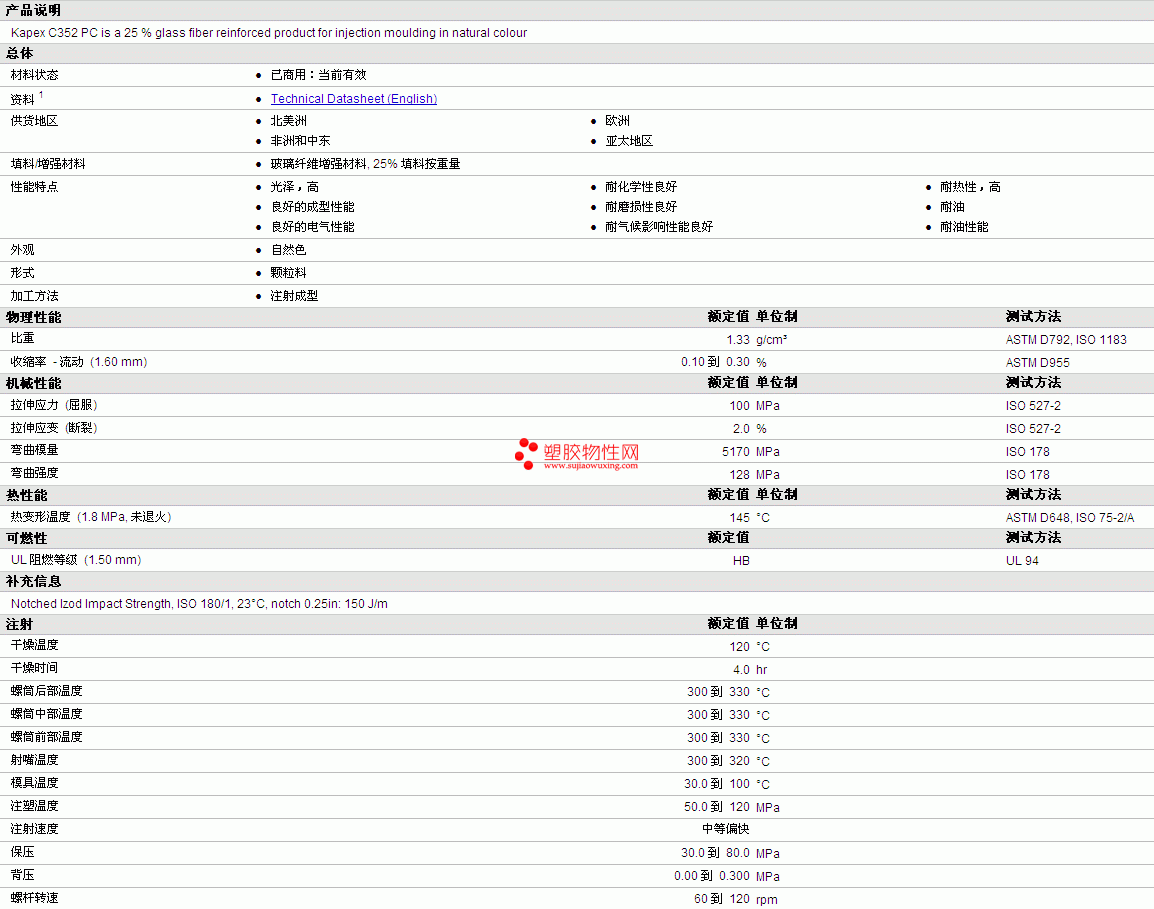Screen dimensions: 1154x909
Task: Select the 注塑温度 row label
Action: [x=35, y=806]
